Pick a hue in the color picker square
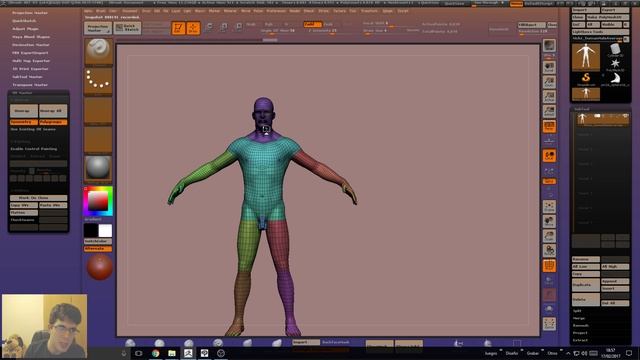Viewport: 640px width, 360px height. pyautogui.click(x=98, y=201)
